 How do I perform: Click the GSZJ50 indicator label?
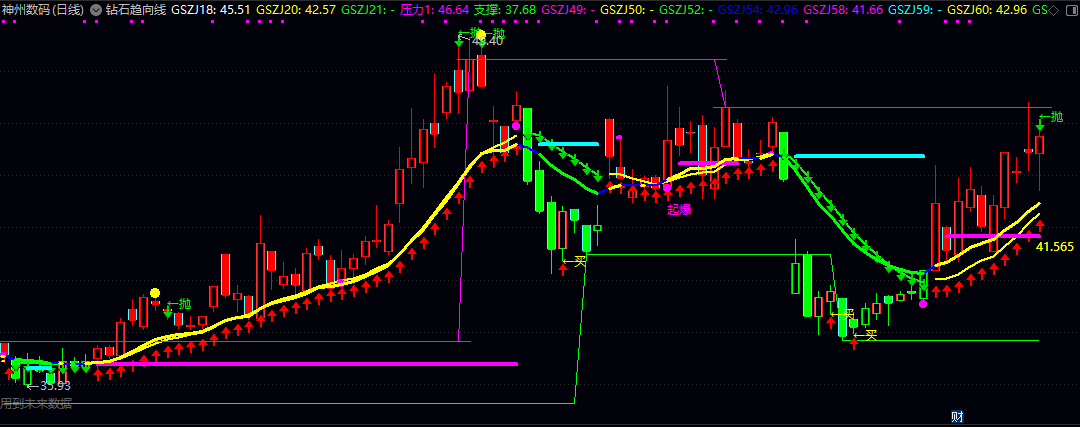[627, 10]
